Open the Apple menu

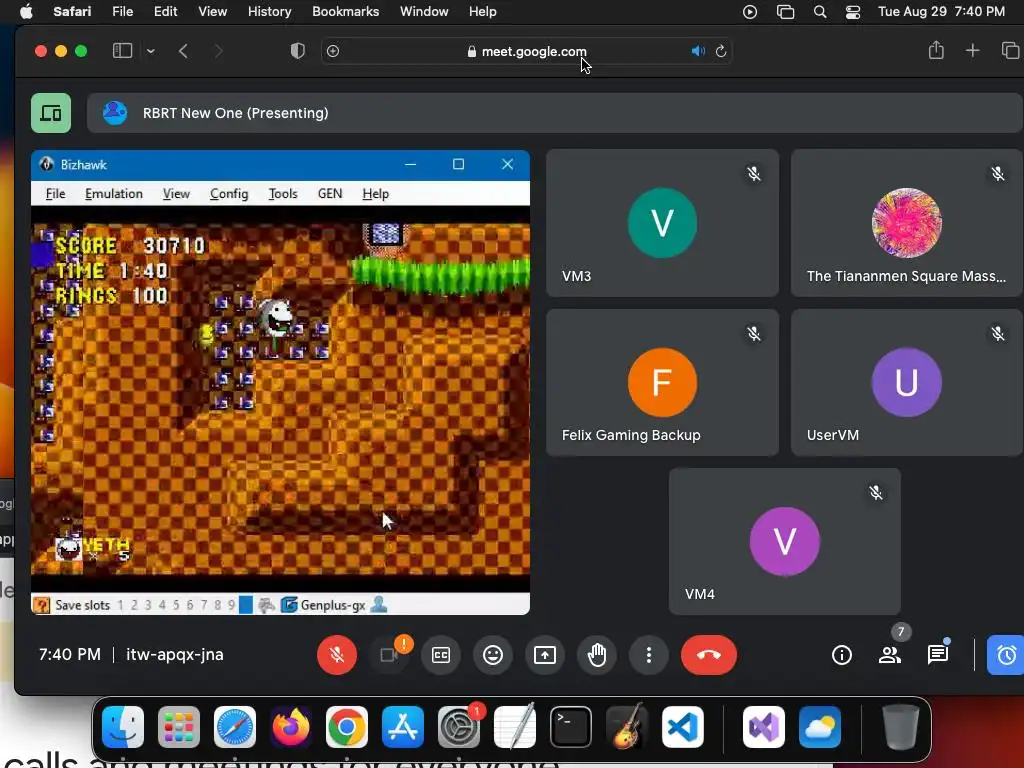[26, 12]
